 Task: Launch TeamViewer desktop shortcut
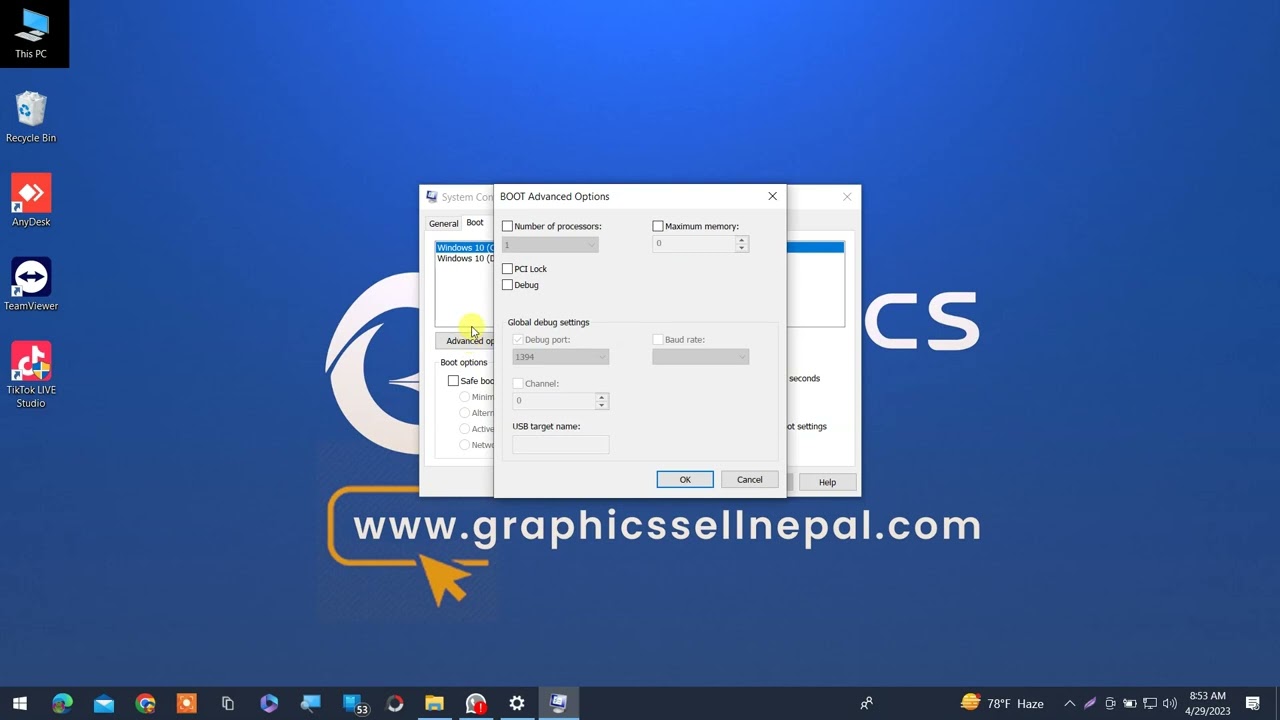click(x=31, y=285)
